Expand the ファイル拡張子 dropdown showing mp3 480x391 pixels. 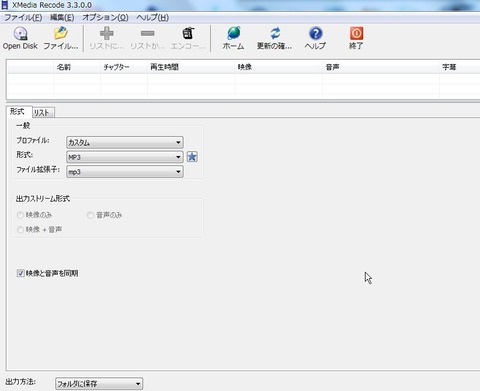click(x=125, y=172)
